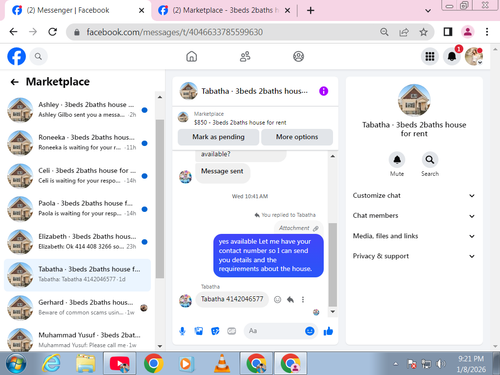Screen dimensions: 500x375
Task: Open File Explorer folder on taskbar
Action: 85,363
